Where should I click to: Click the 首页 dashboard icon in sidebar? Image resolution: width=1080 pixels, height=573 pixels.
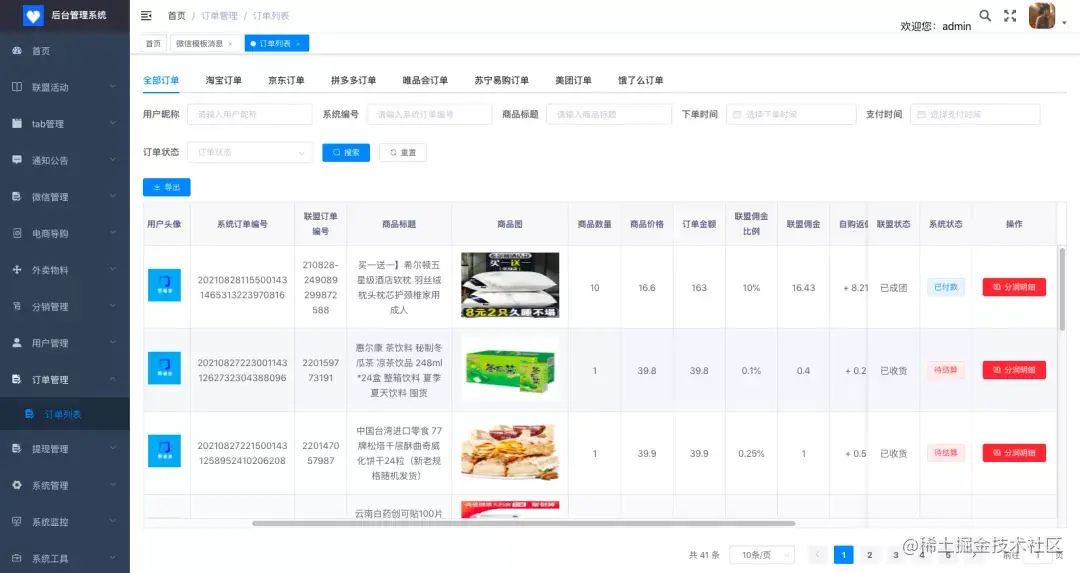click(x=17, y=50)
